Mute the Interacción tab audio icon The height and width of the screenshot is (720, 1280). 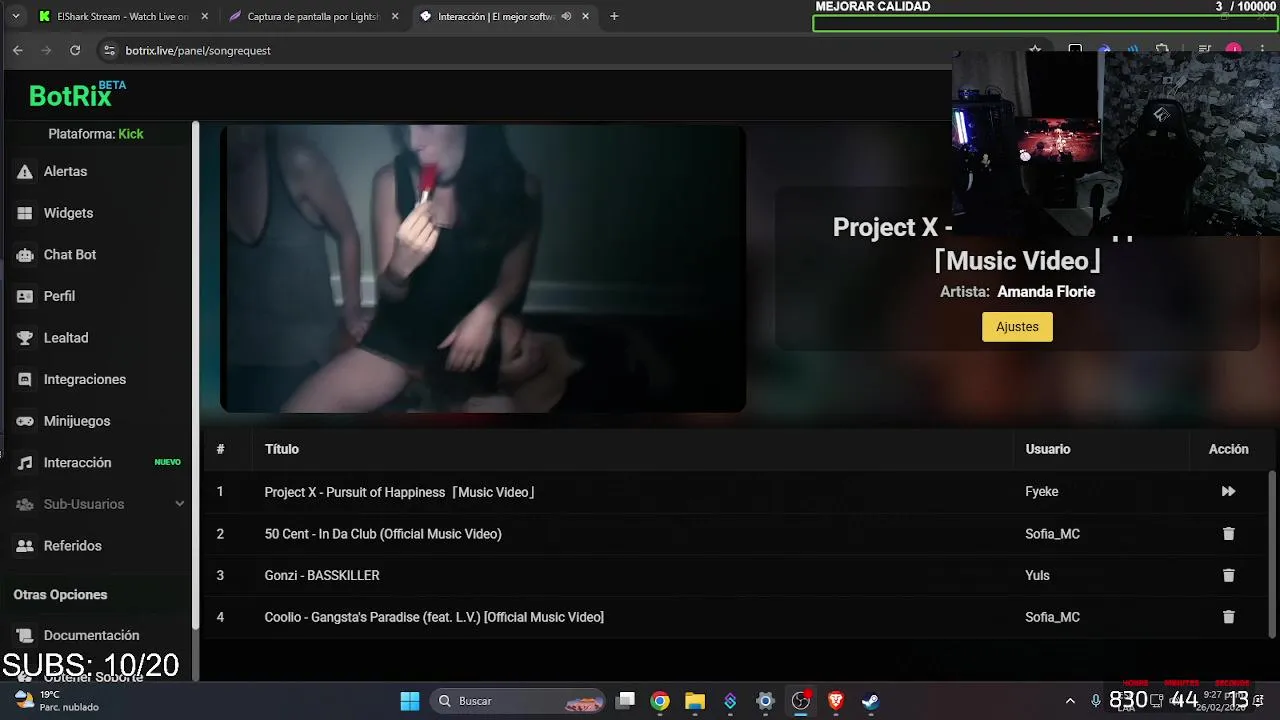pyautogui.click(x=567, y=16)
